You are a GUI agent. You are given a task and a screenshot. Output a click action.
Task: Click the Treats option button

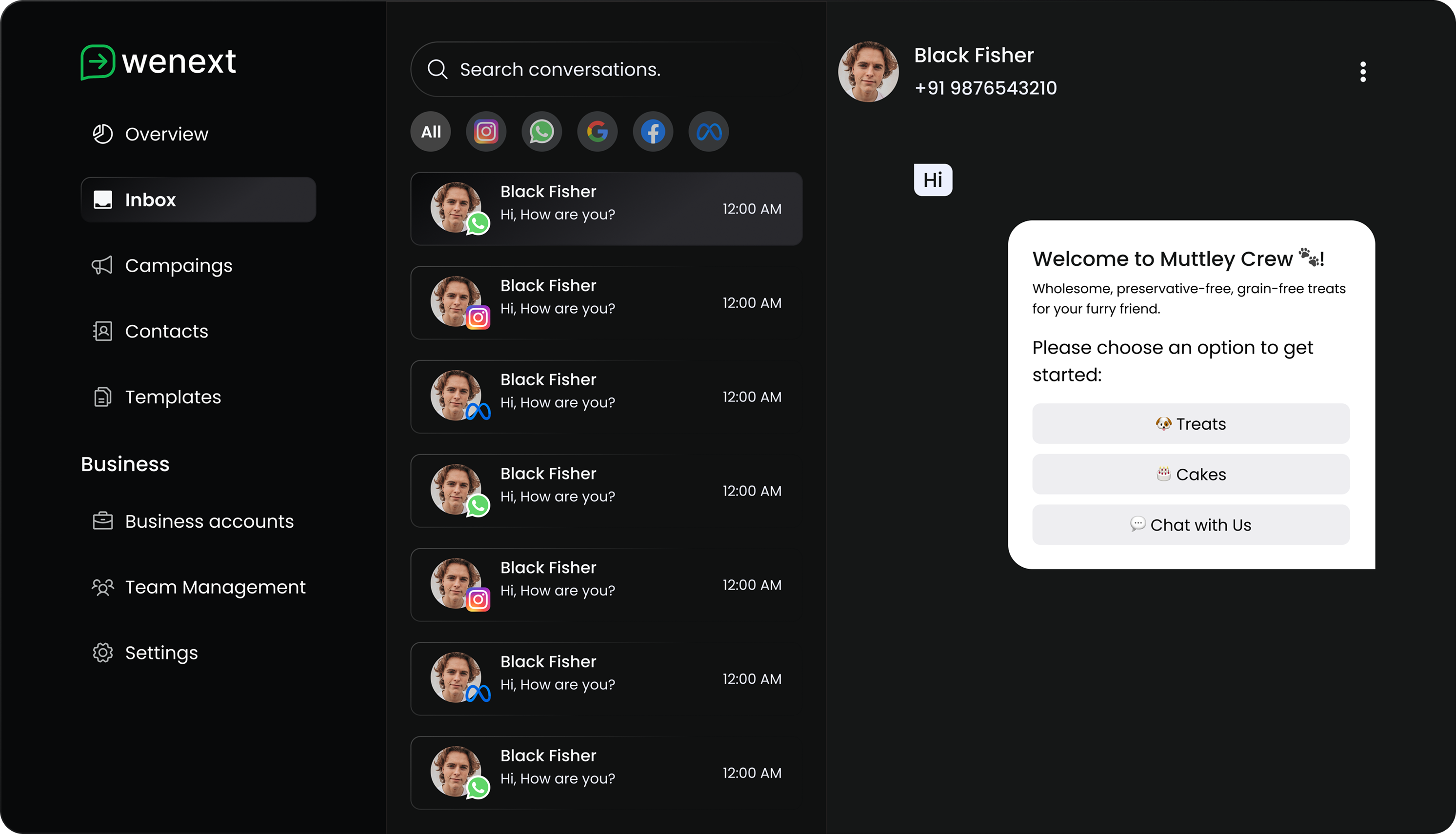(1190, 424)
